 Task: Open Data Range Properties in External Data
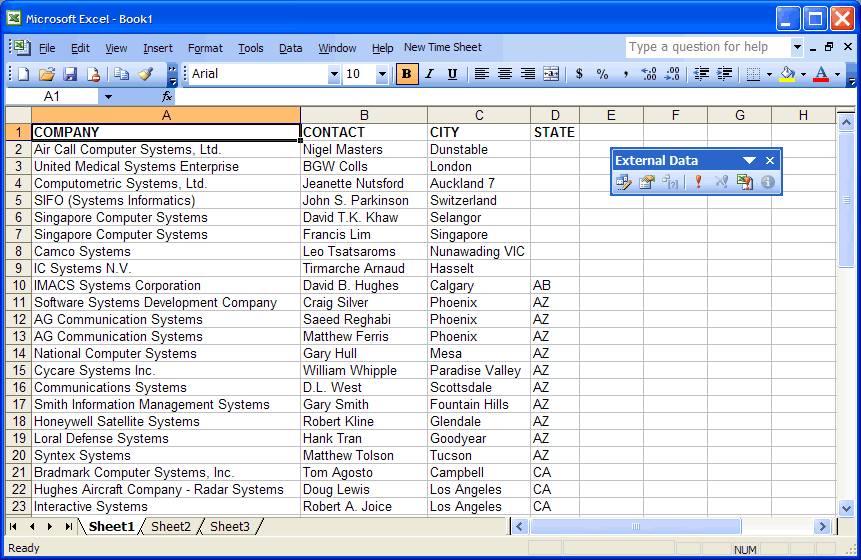(x=647, y=182)
